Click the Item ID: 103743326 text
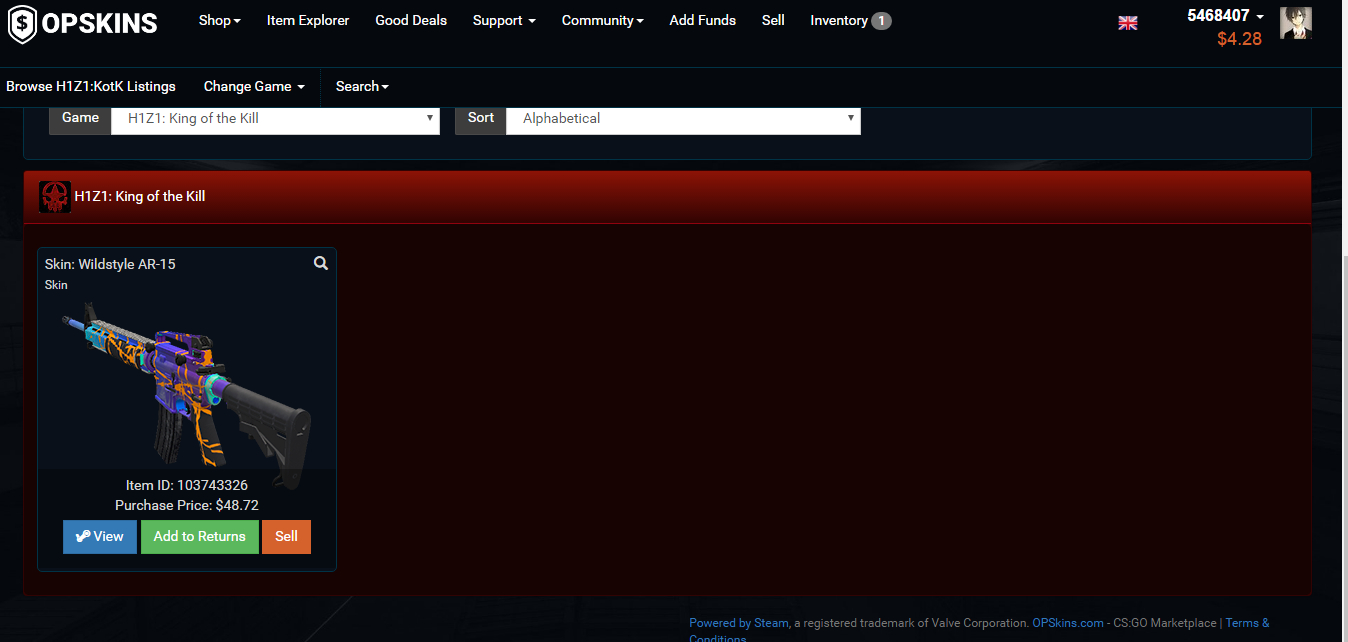This screenshot has height=642, width=1348. tap(187, 485)
